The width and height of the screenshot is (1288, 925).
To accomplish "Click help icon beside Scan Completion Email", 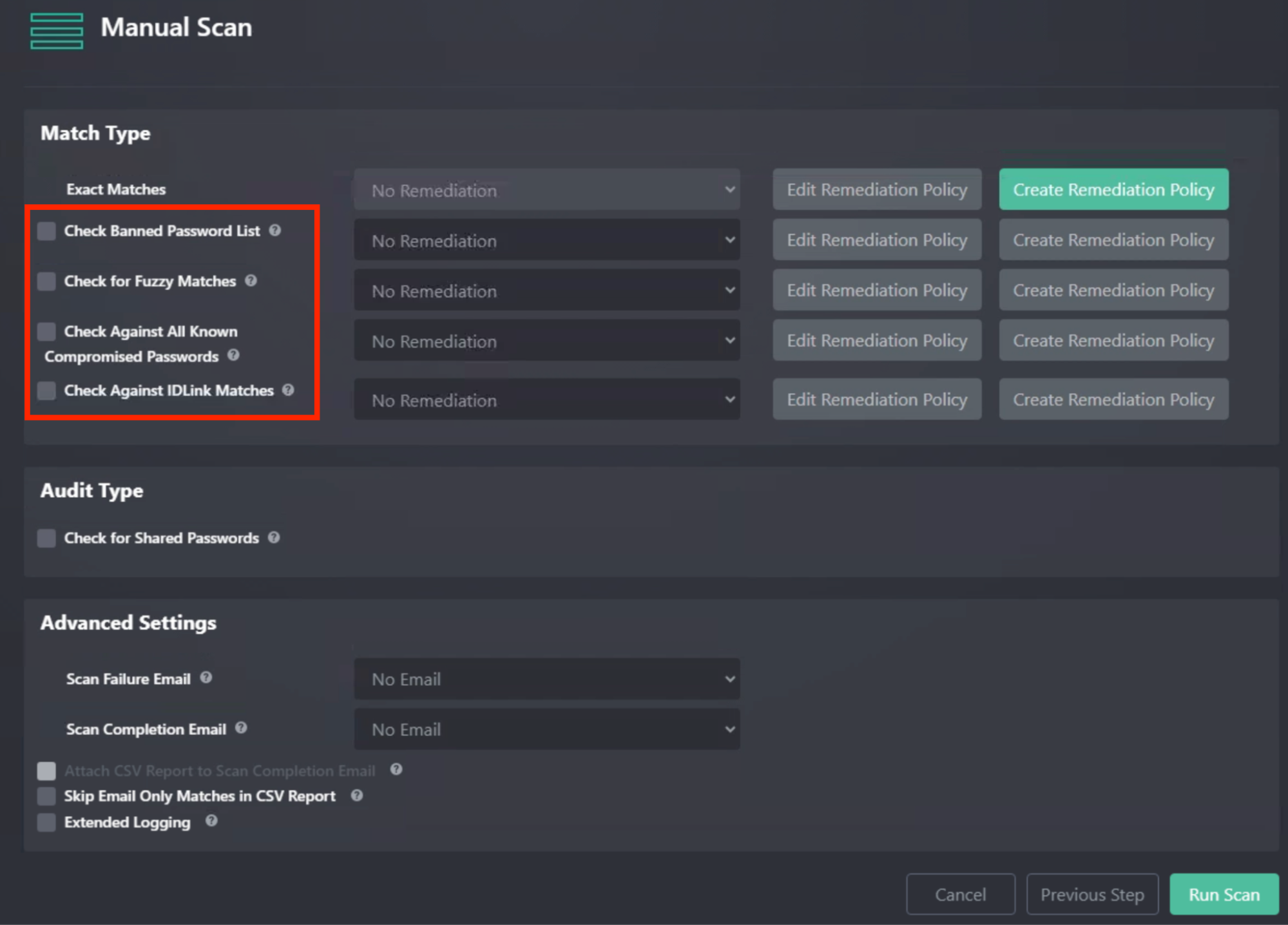I will pos(241,728).
